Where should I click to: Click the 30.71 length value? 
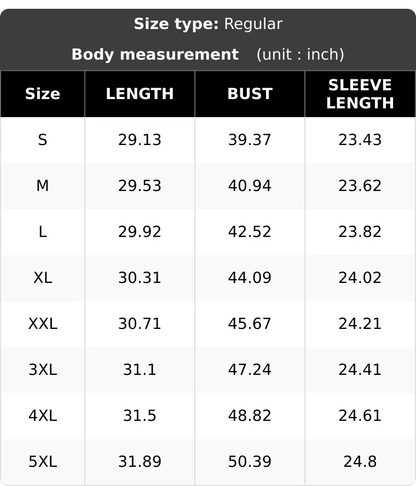tap(140, 324)
